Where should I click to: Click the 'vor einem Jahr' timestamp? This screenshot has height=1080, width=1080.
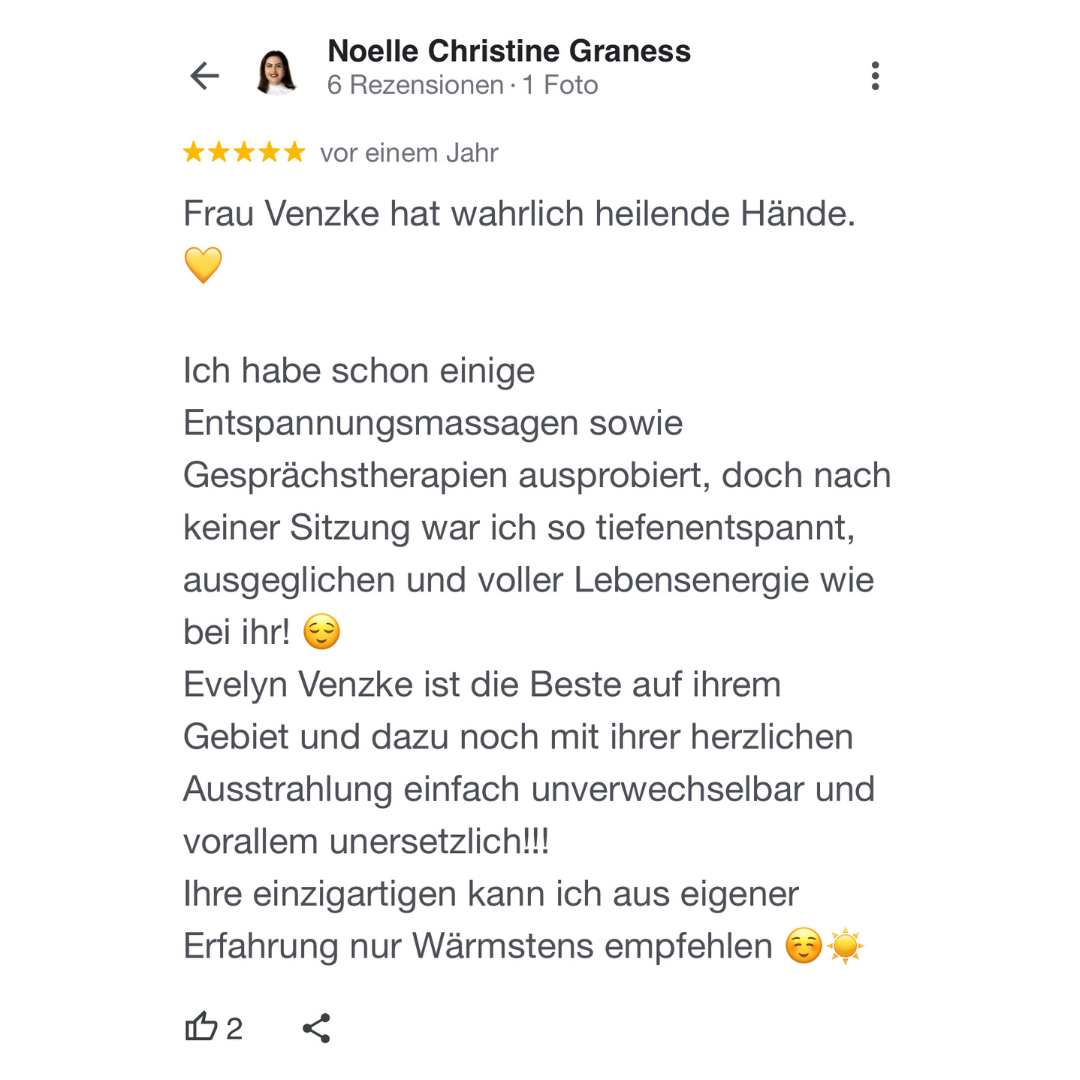409,153
